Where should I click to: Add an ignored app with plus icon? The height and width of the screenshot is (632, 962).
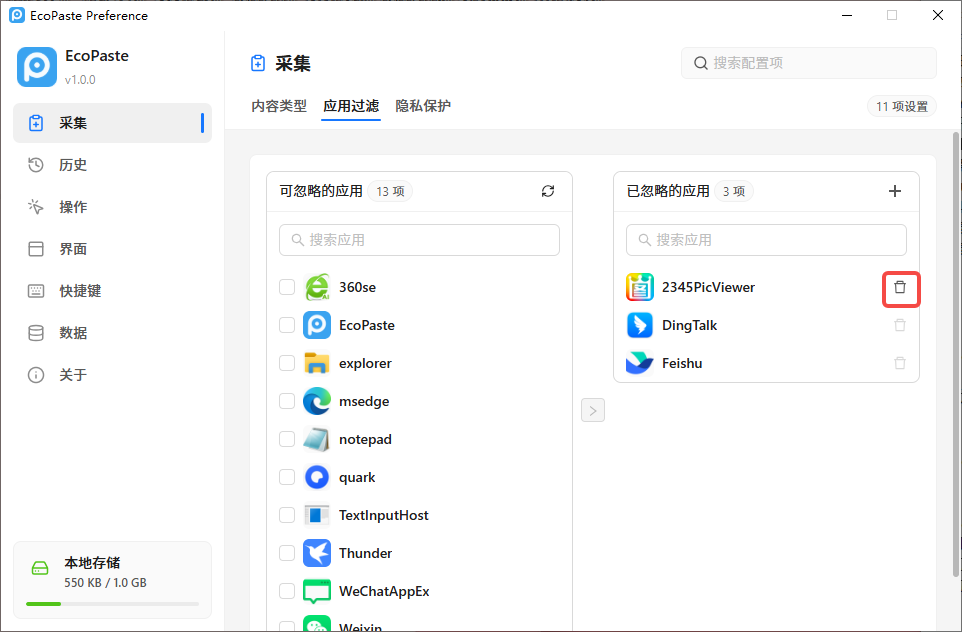(x=895, y=191)
